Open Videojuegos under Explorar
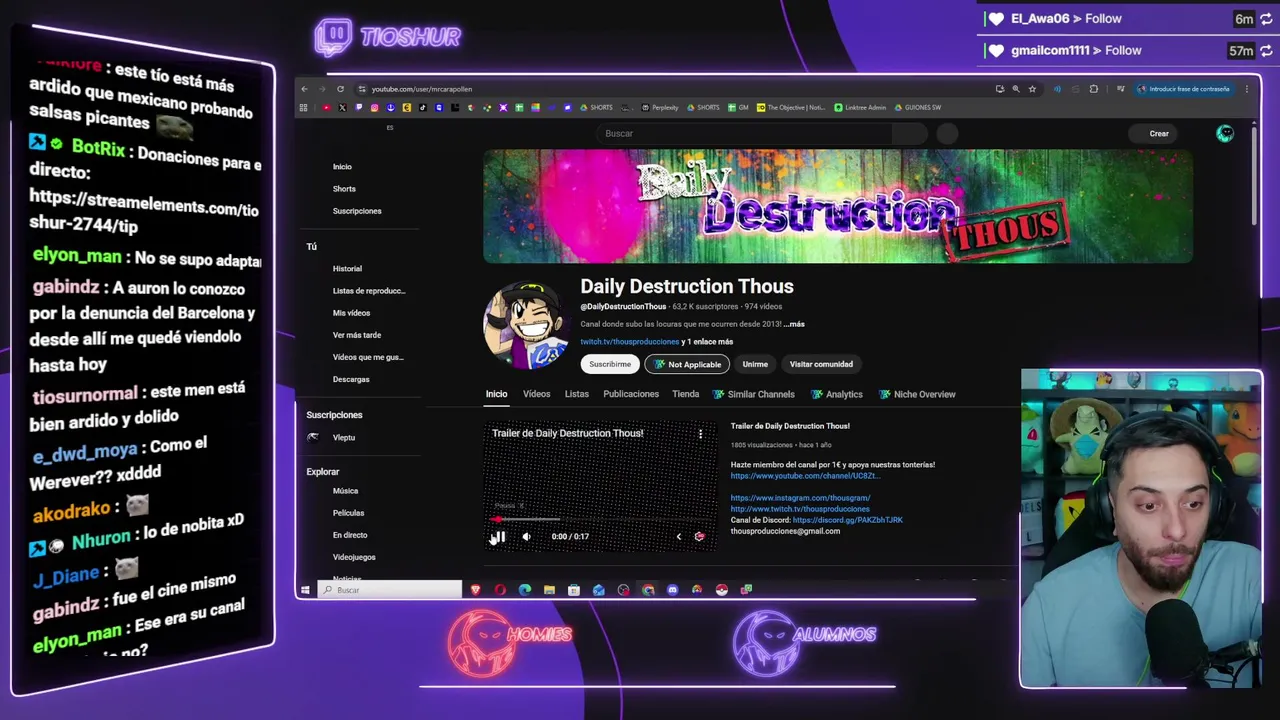This screenshot has height=720, width=1280. click(x=354, y=557)
